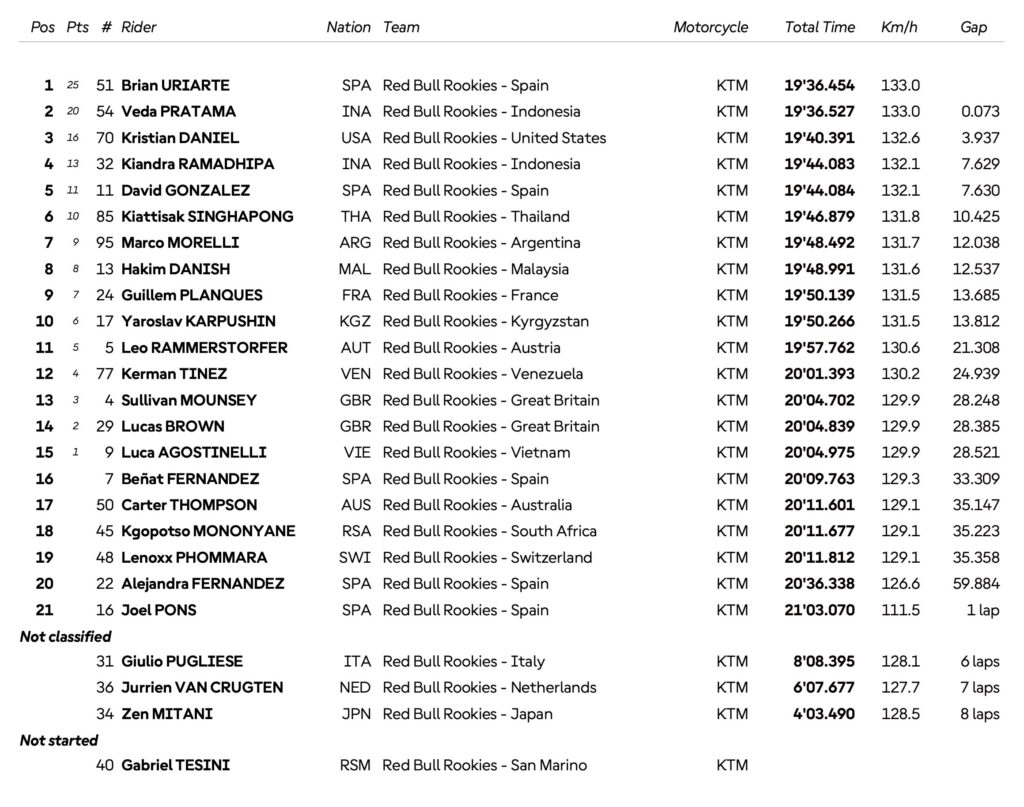Viewport: 1024px width, 807px height.
Task: Select Kiattisak SINGHAPONG row
Action: 511,217
